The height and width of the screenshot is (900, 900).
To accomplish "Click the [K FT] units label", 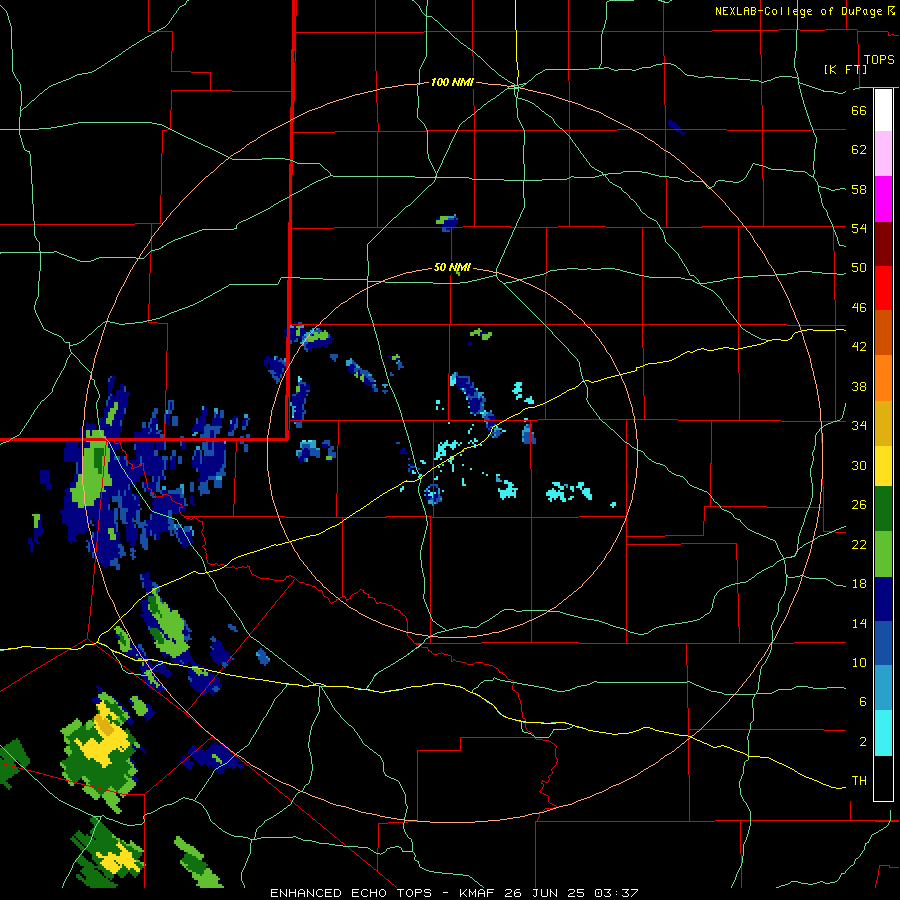I will [x=845, y=69].
